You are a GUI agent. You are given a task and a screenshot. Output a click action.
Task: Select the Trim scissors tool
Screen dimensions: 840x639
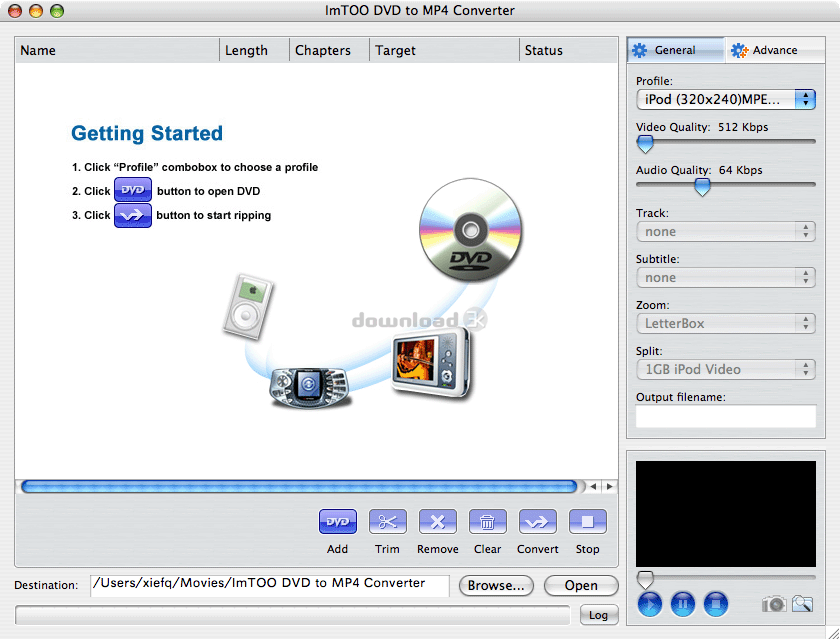[387, 521]
